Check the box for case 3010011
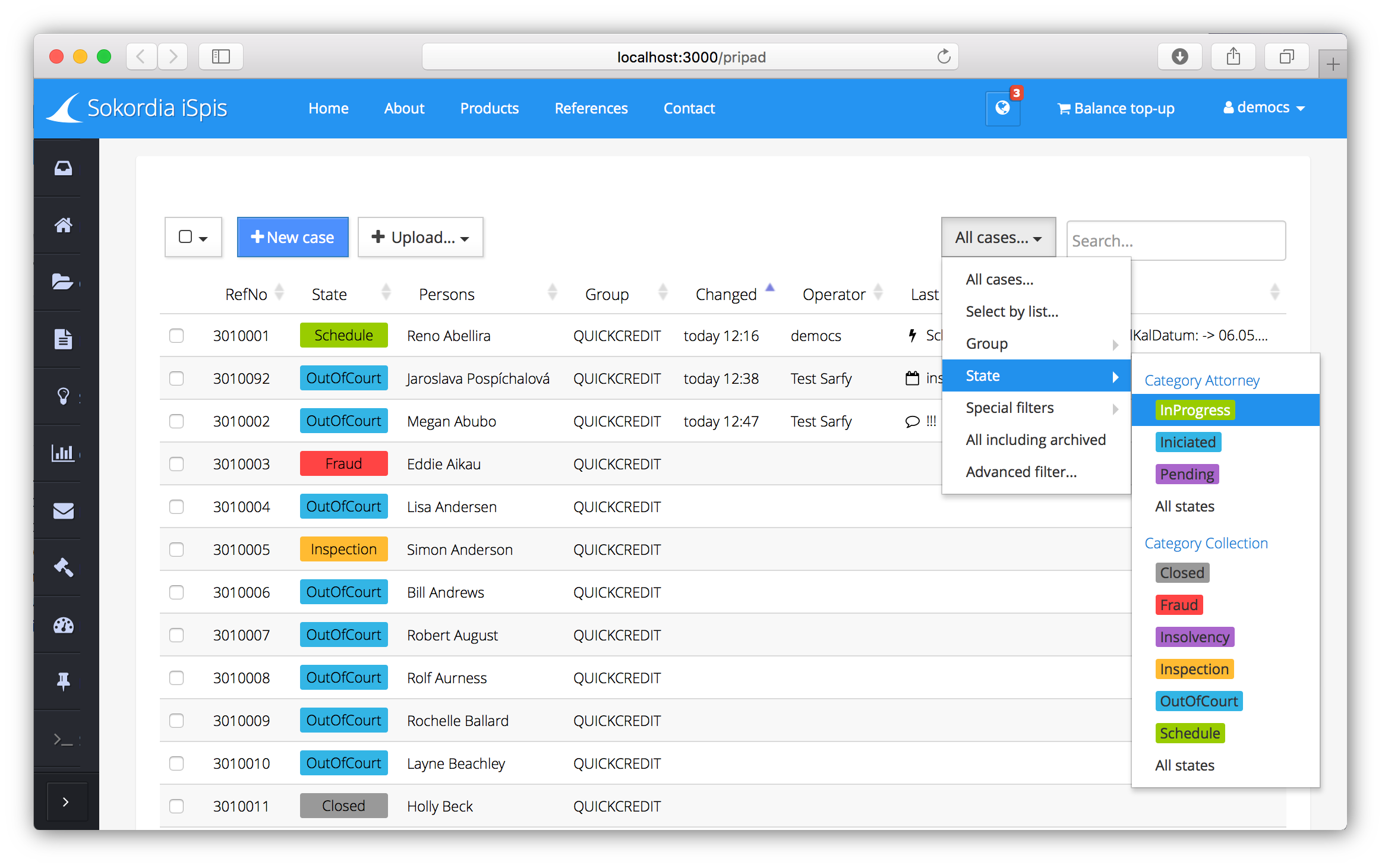 pyautogui.click(x=176, y=806)
